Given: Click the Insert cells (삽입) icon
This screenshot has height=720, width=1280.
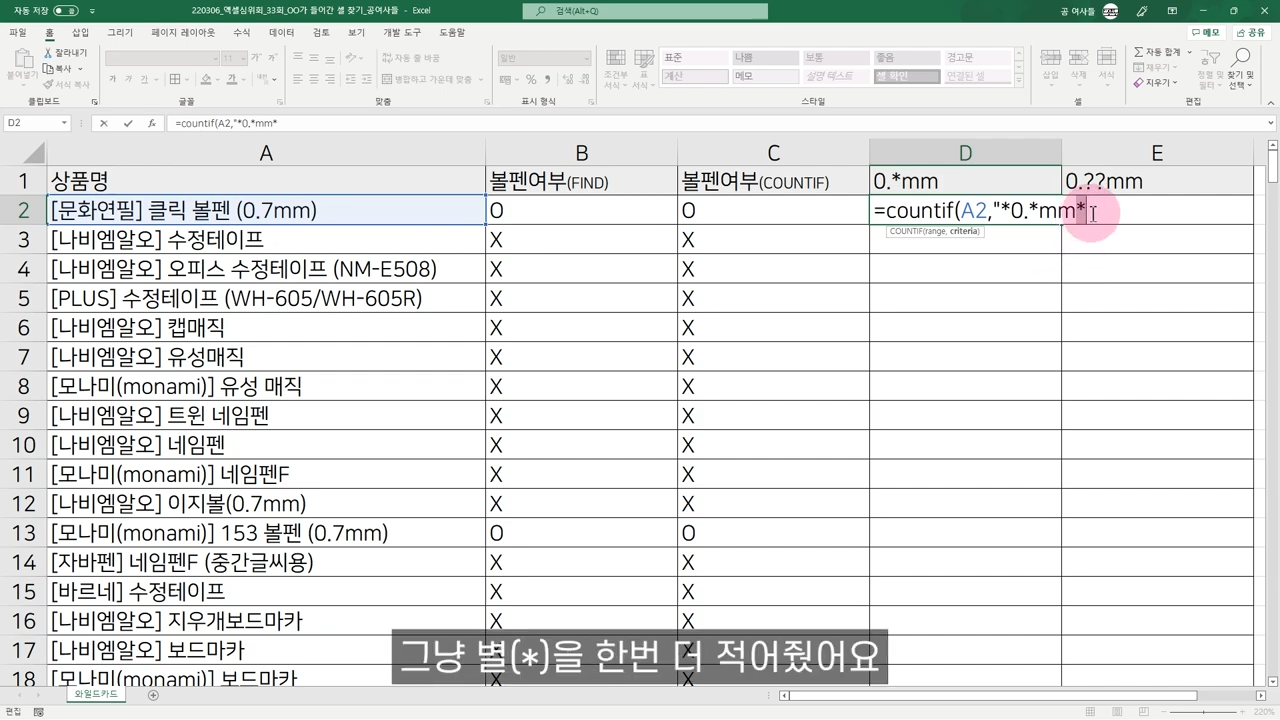Looking at the screenshot, I should click(1050, 57).
